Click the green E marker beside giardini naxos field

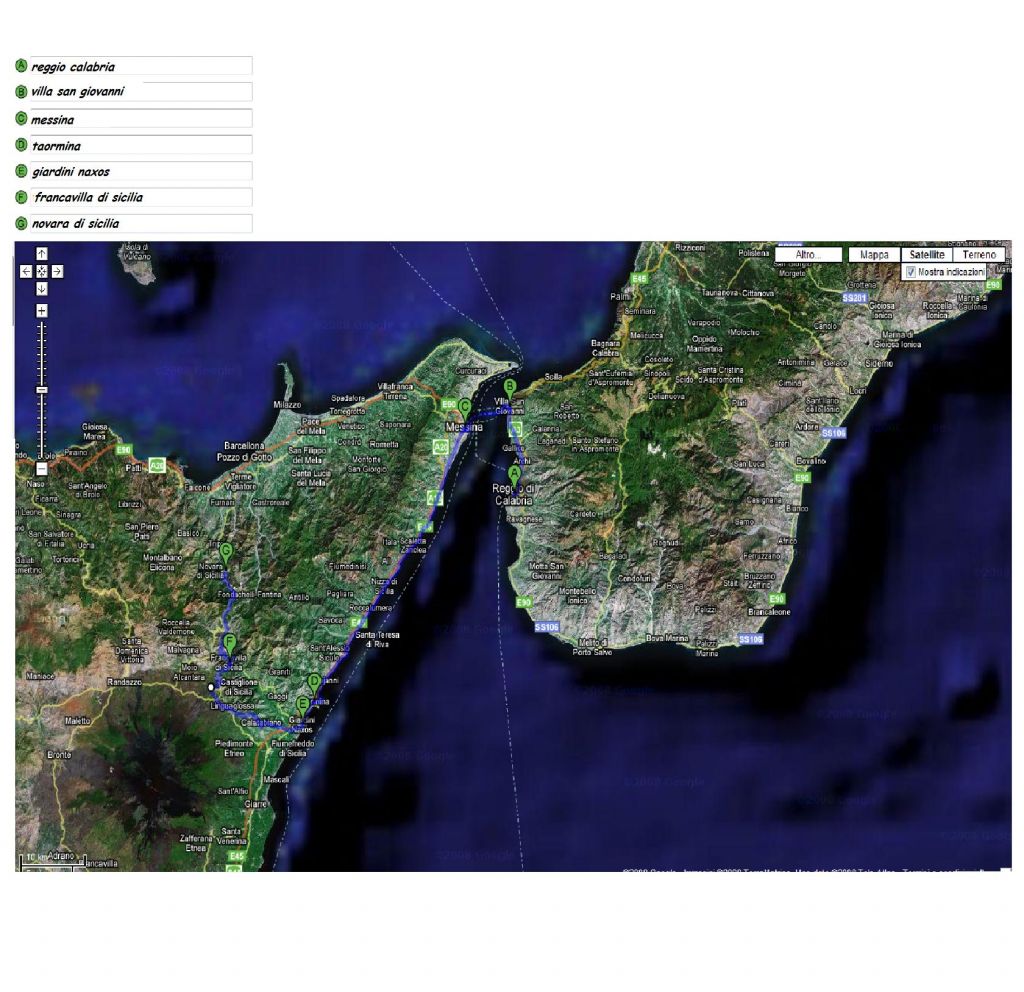[21, 171]
